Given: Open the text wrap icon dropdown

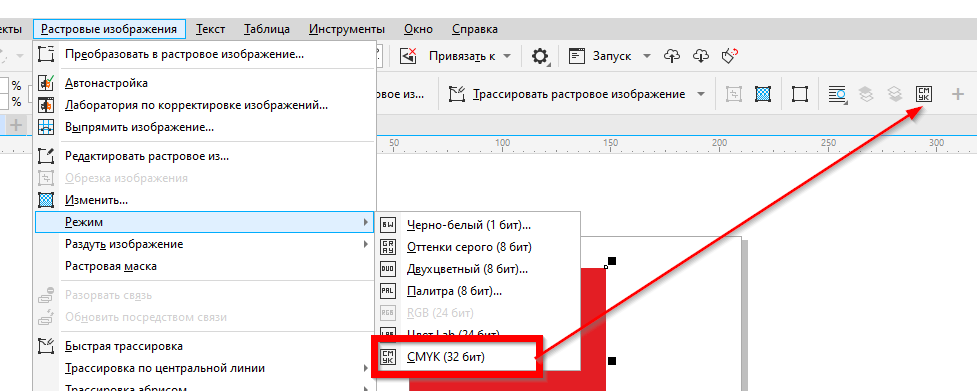Looking at the screenshot, I should [x=837, y=94].
